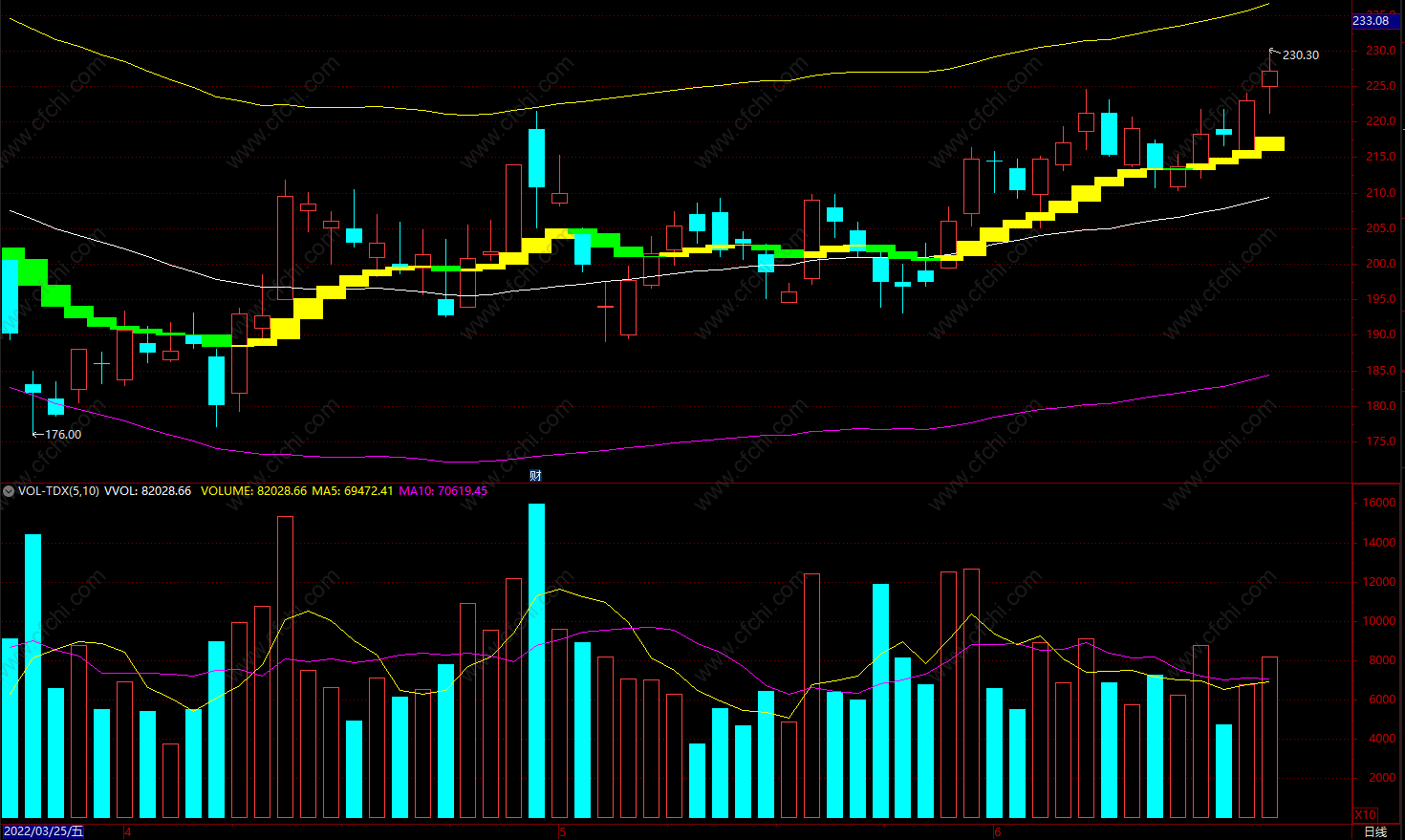The height and width of the screenshot is (840, 1405).
Task: Click month marker 5 on the time axis
Action: [x=563, y=831]
